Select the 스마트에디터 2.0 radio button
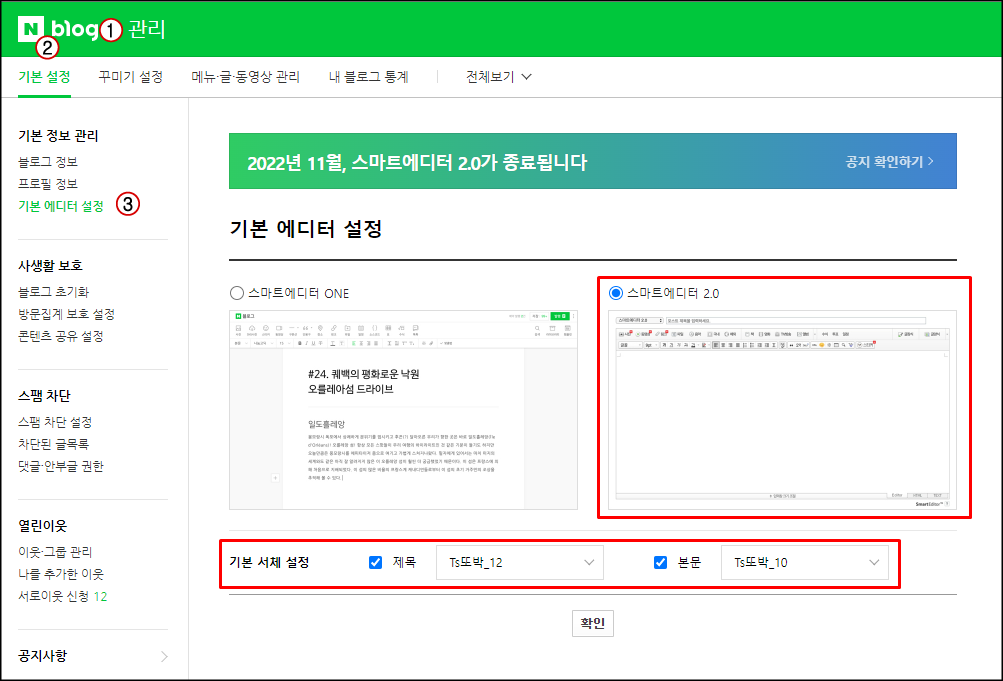Image resolution: width=1003 pixels, height=681 pixels. (x=615, y=293)
